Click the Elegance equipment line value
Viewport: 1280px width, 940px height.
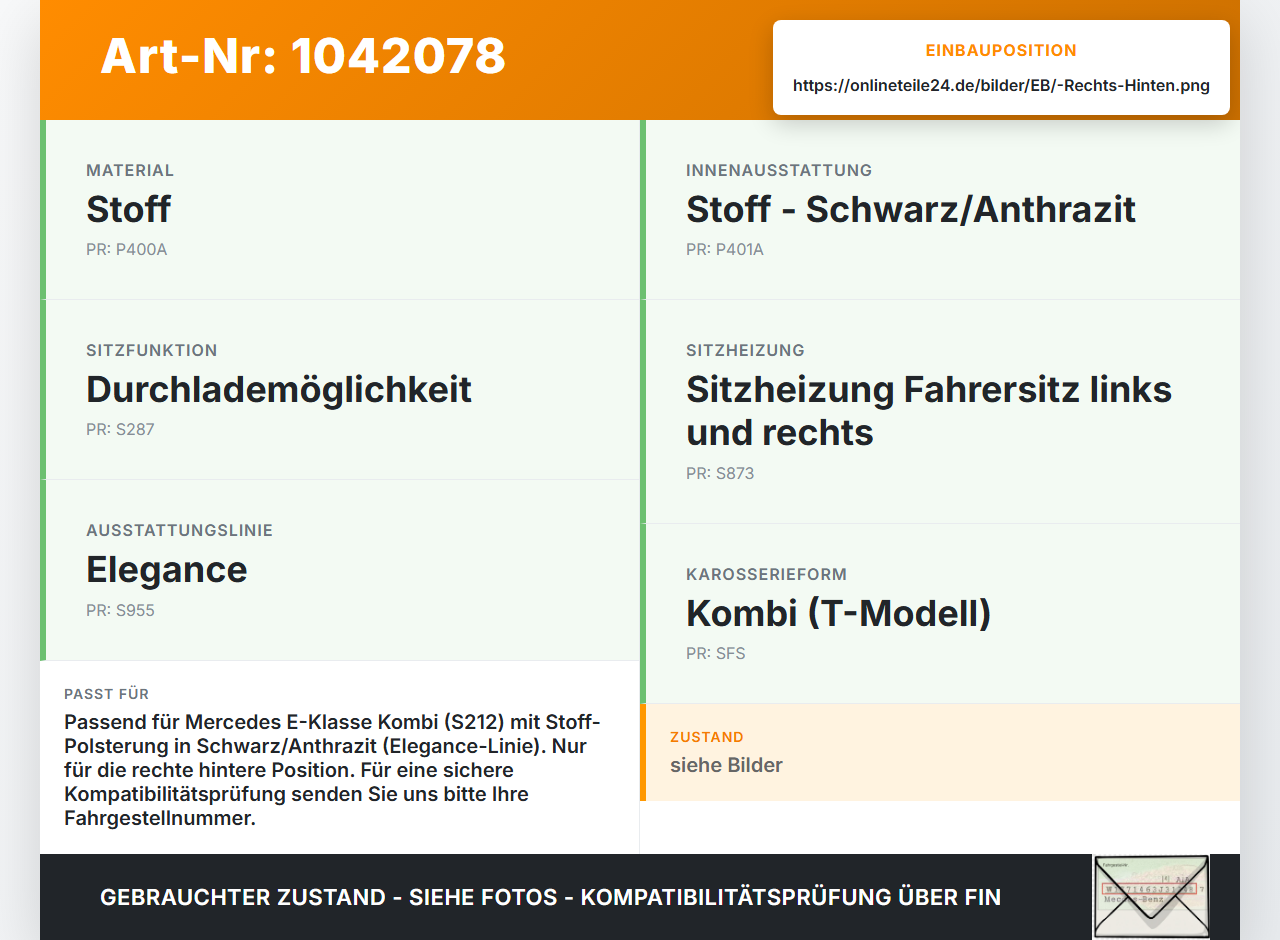pyautogui.click(x=167, y=569)
